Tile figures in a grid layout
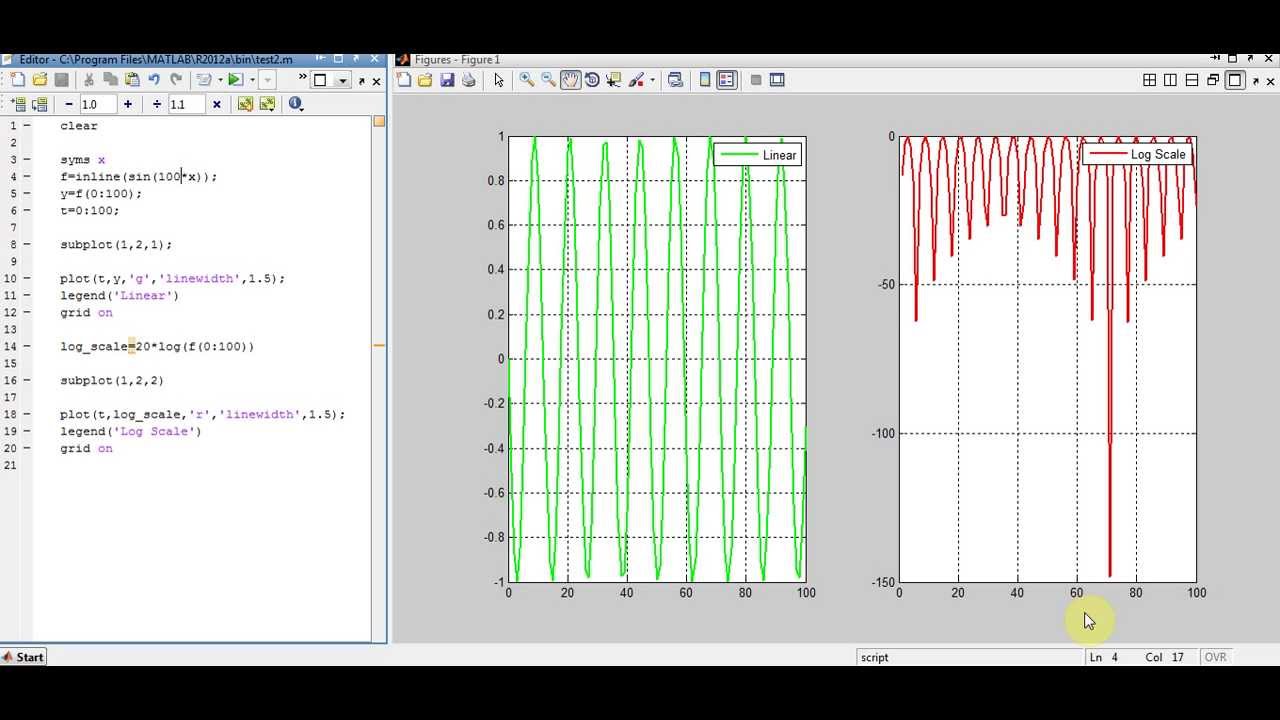Screen dimensions: 1280x720 (x=1150, y=80)
